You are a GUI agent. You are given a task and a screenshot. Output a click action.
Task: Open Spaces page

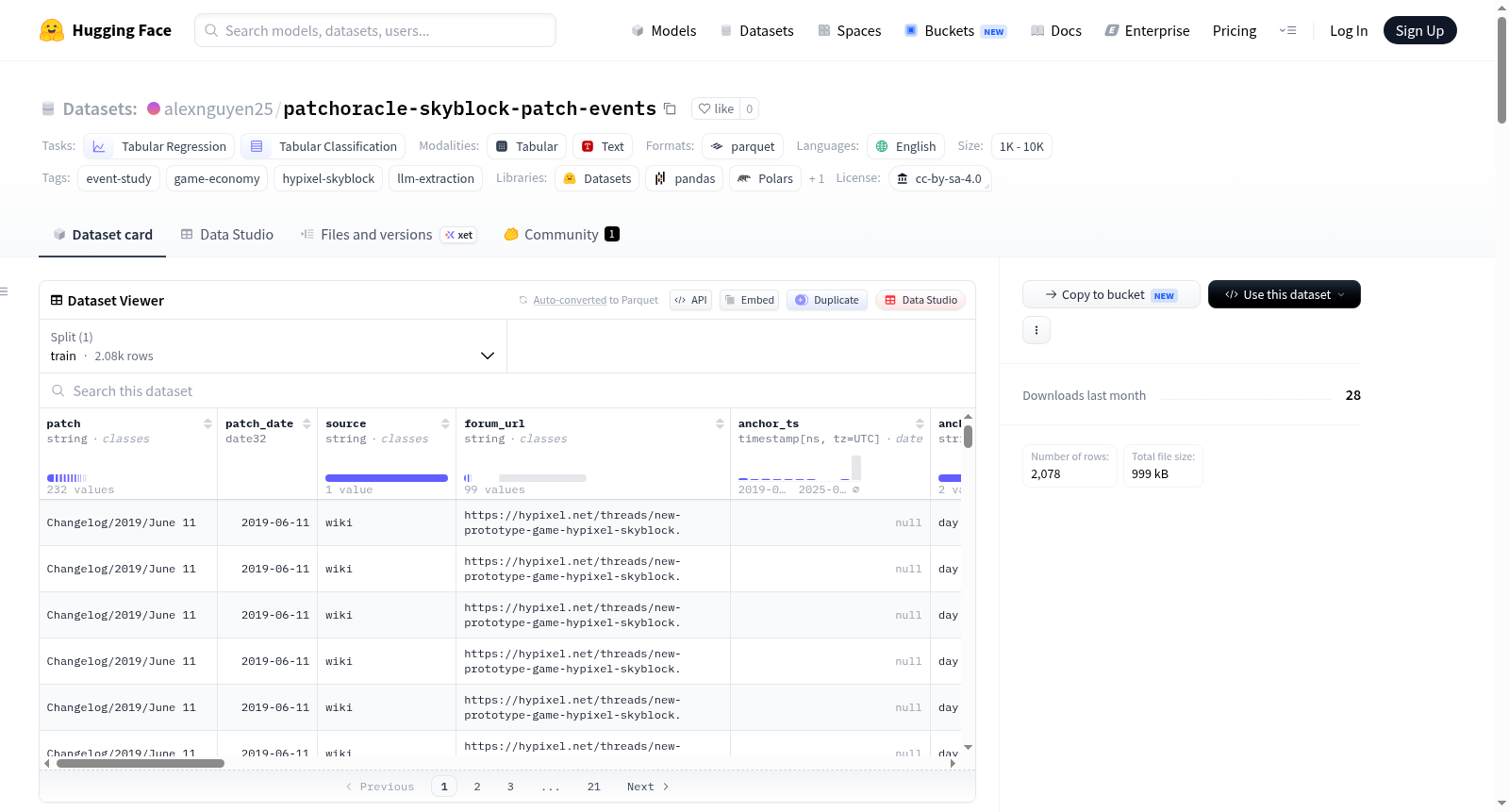(849, 30)
